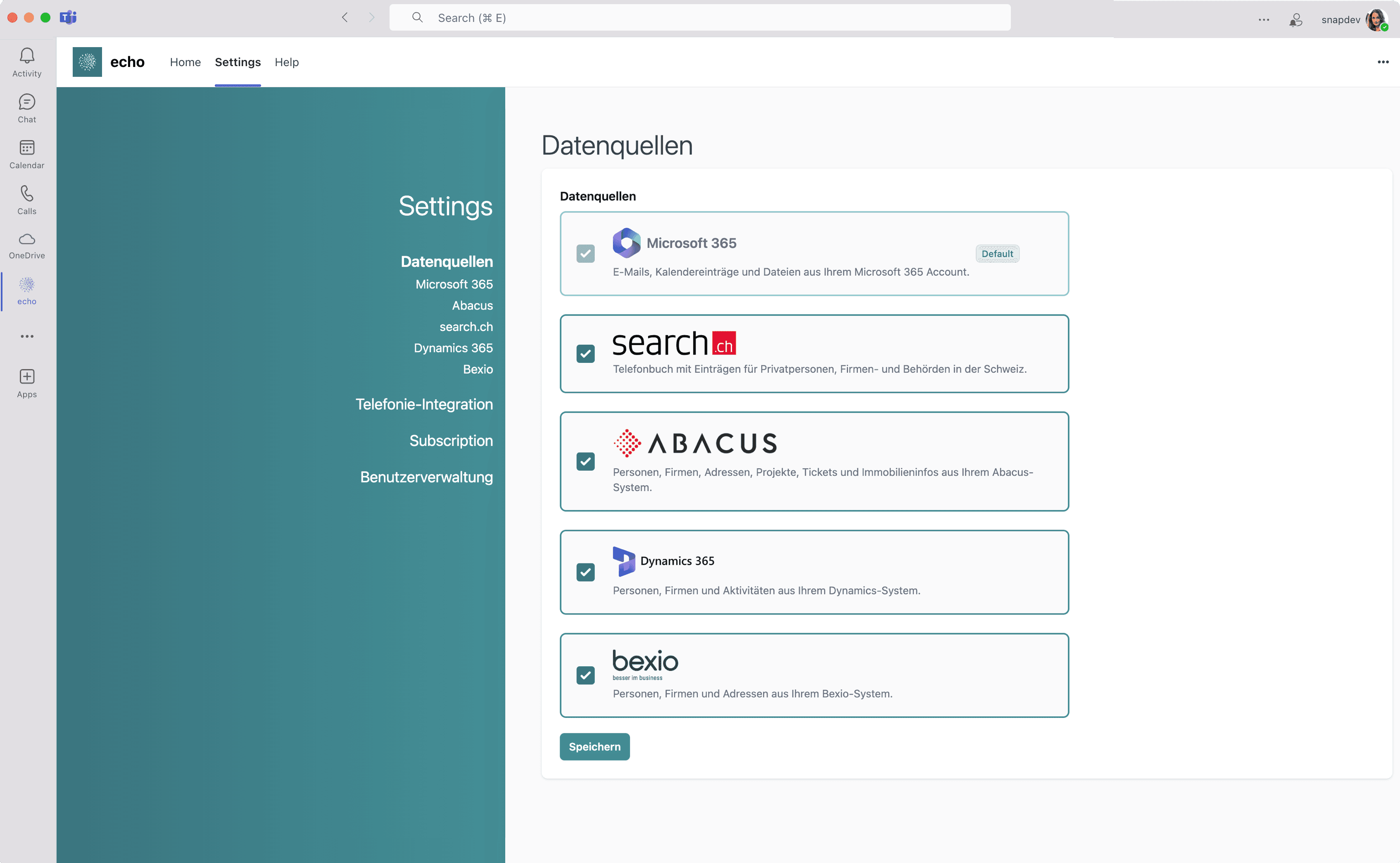Jump to Dynamics 365 sub-item
This screenshot has width=1400, height=863.
453,348
